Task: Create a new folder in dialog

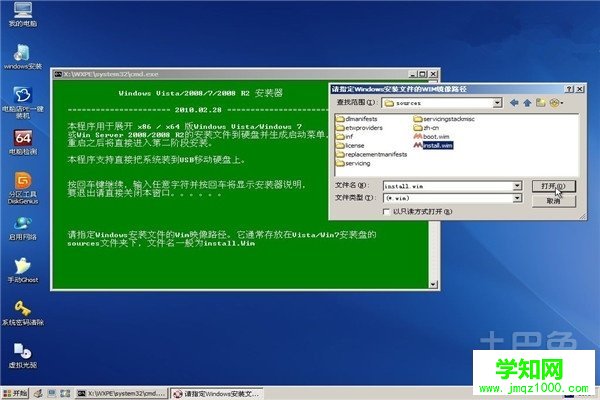Action: tap(540, 103)
